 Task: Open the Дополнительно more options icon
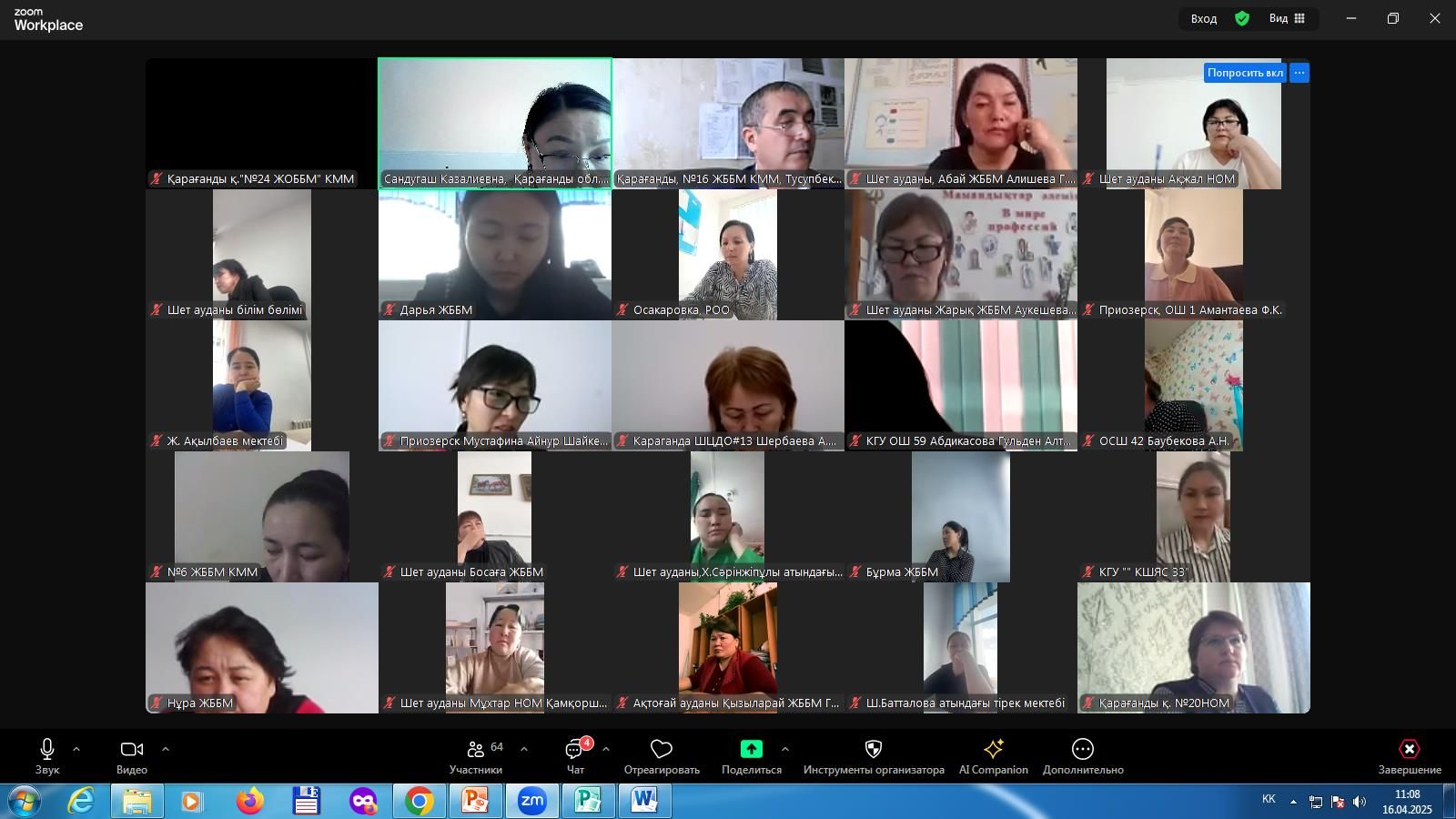pos(1083,749)
